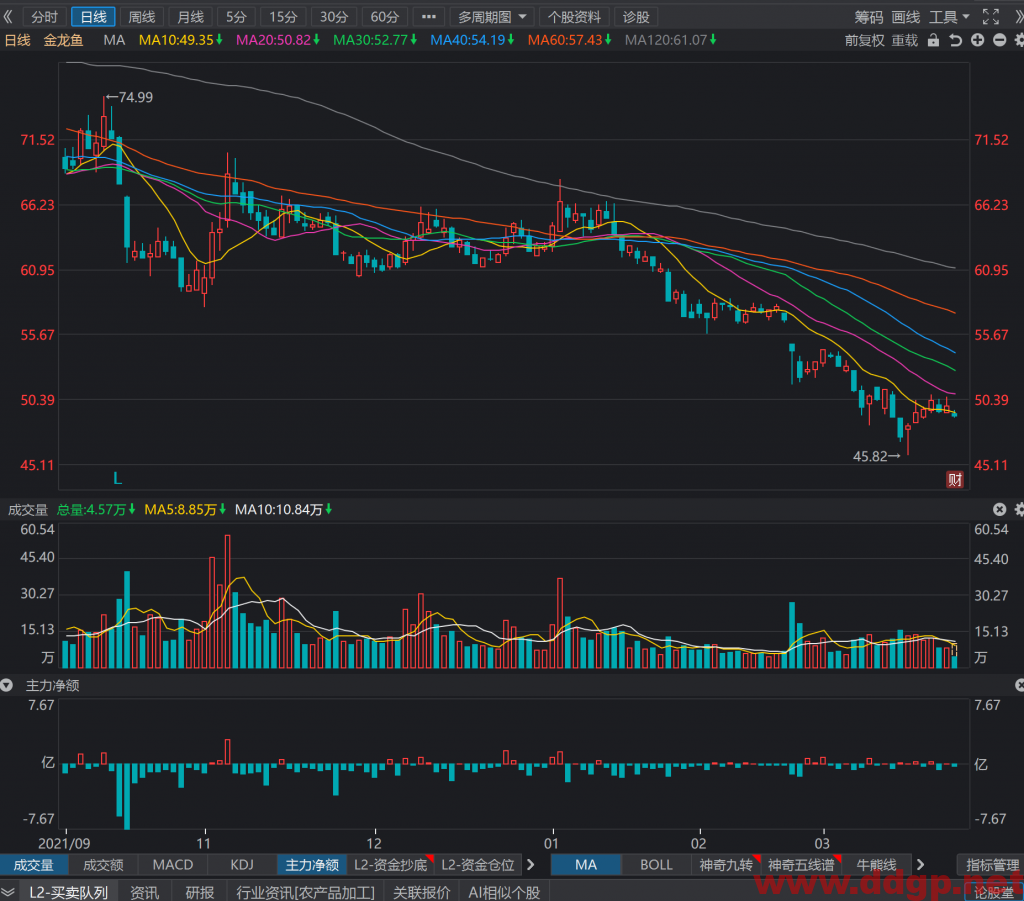Viewport: 1024px width, 901px height.
Task: Select the yellow MA10 line label
Action: (181, 40)
